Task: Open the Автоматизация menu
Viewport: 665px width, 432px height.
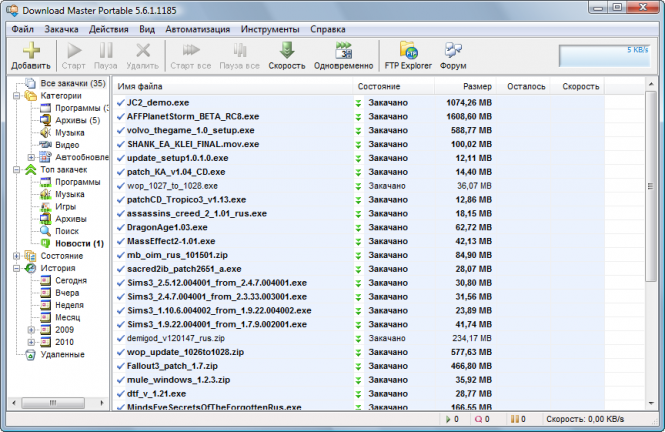Action: [x=198, y=29]
